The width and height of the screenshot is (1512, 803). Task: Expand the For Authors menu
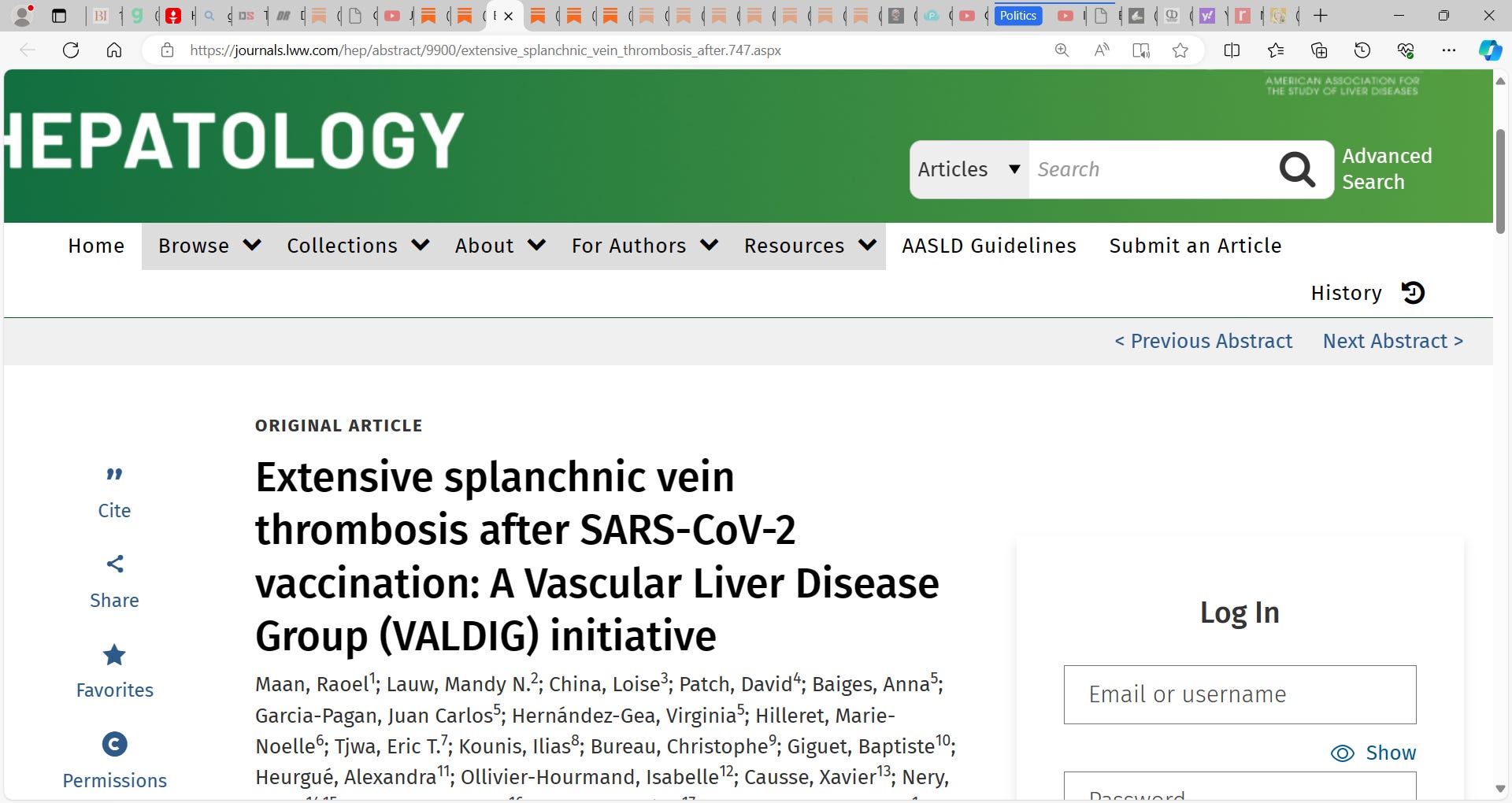pyautogui.click(x=644, y=246)
